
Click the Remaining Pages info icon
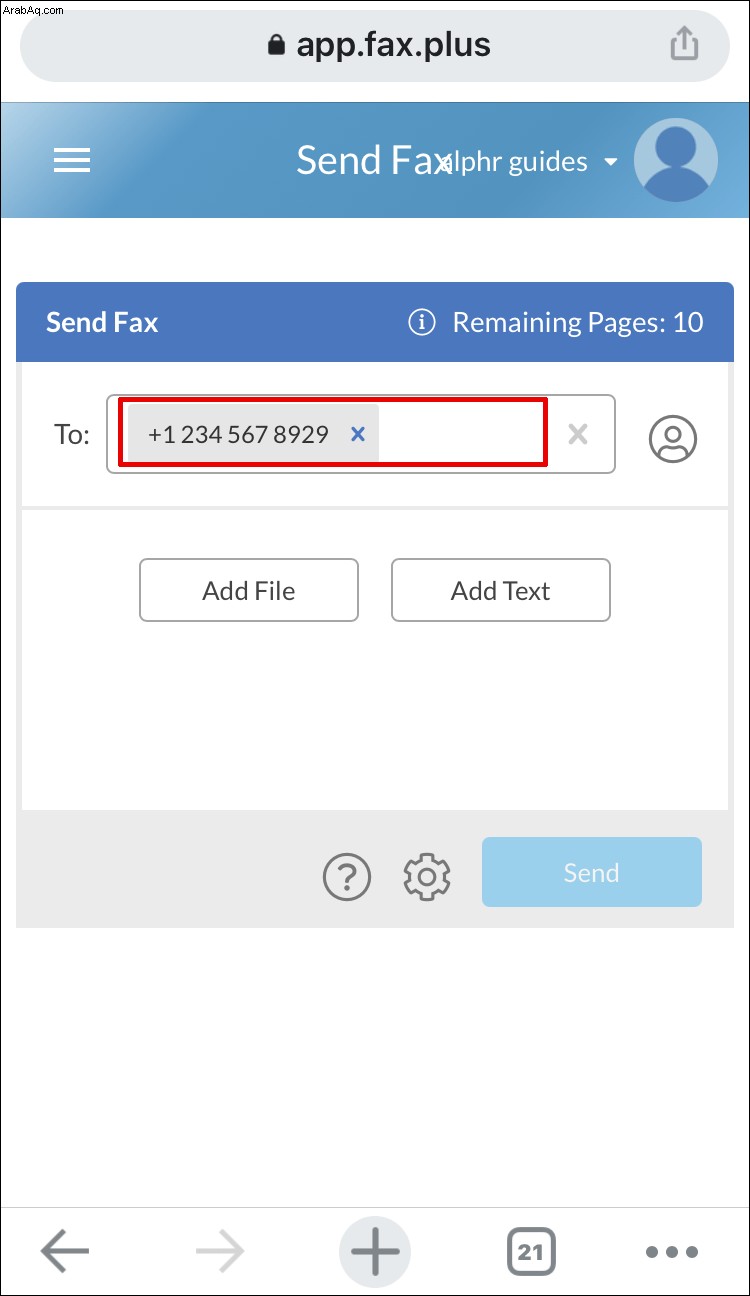point(422,322)
